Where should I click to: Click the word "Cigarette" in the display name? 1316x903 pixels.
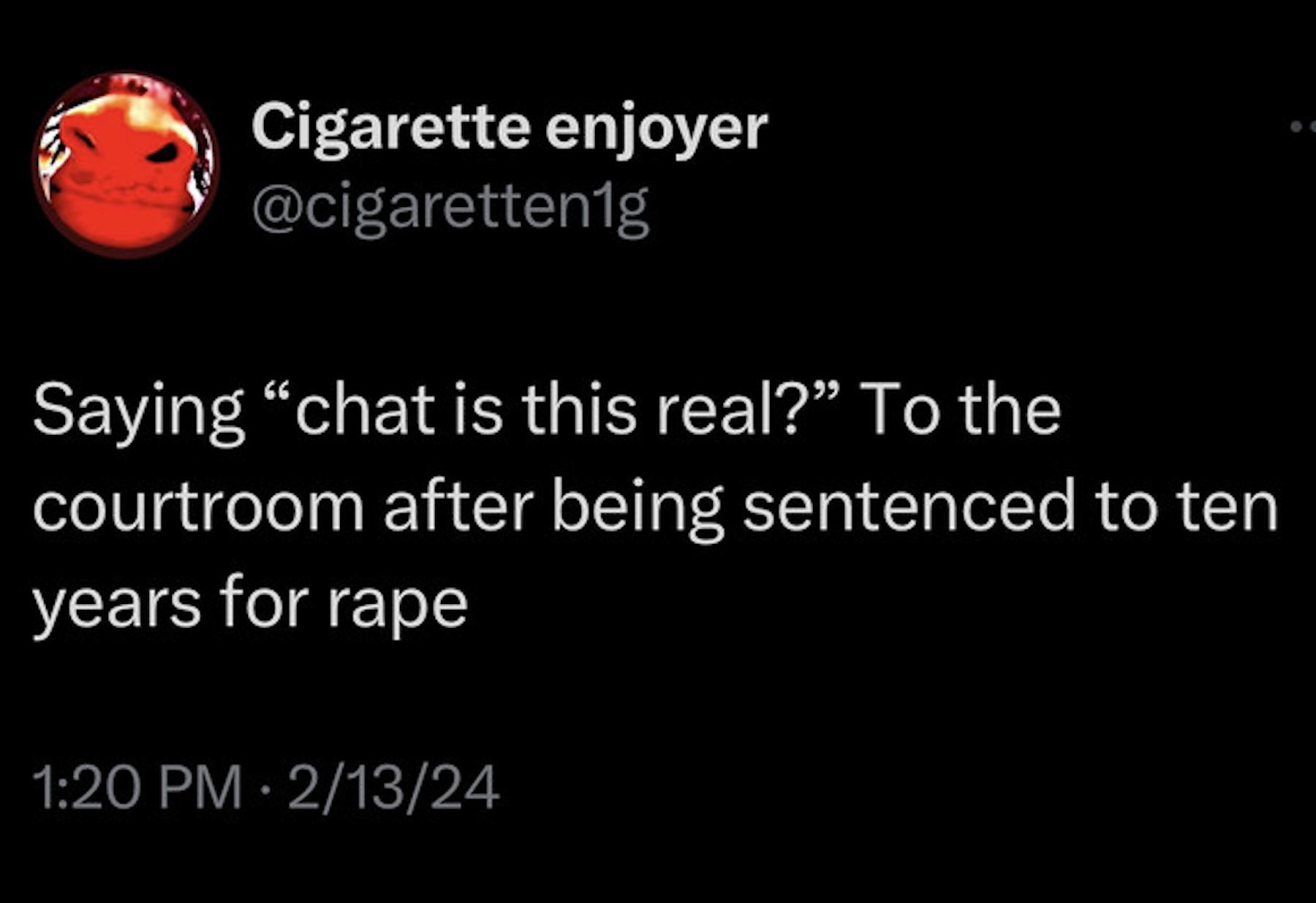(x=390, y=127)
